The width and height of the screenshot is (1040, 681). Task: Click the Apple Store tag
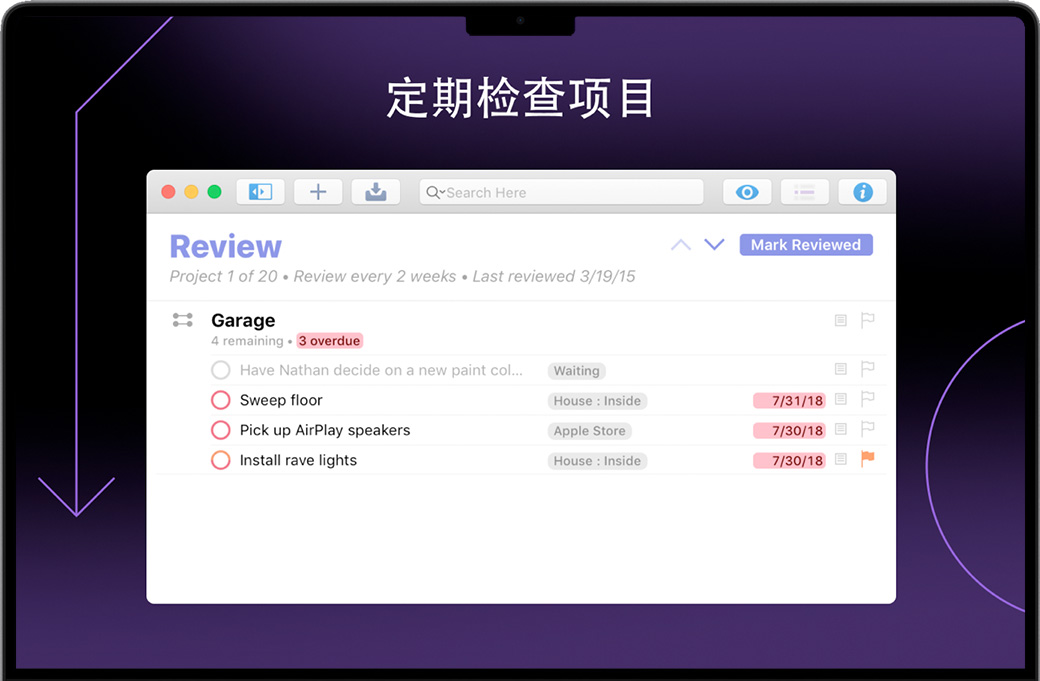tap(589, 431)
